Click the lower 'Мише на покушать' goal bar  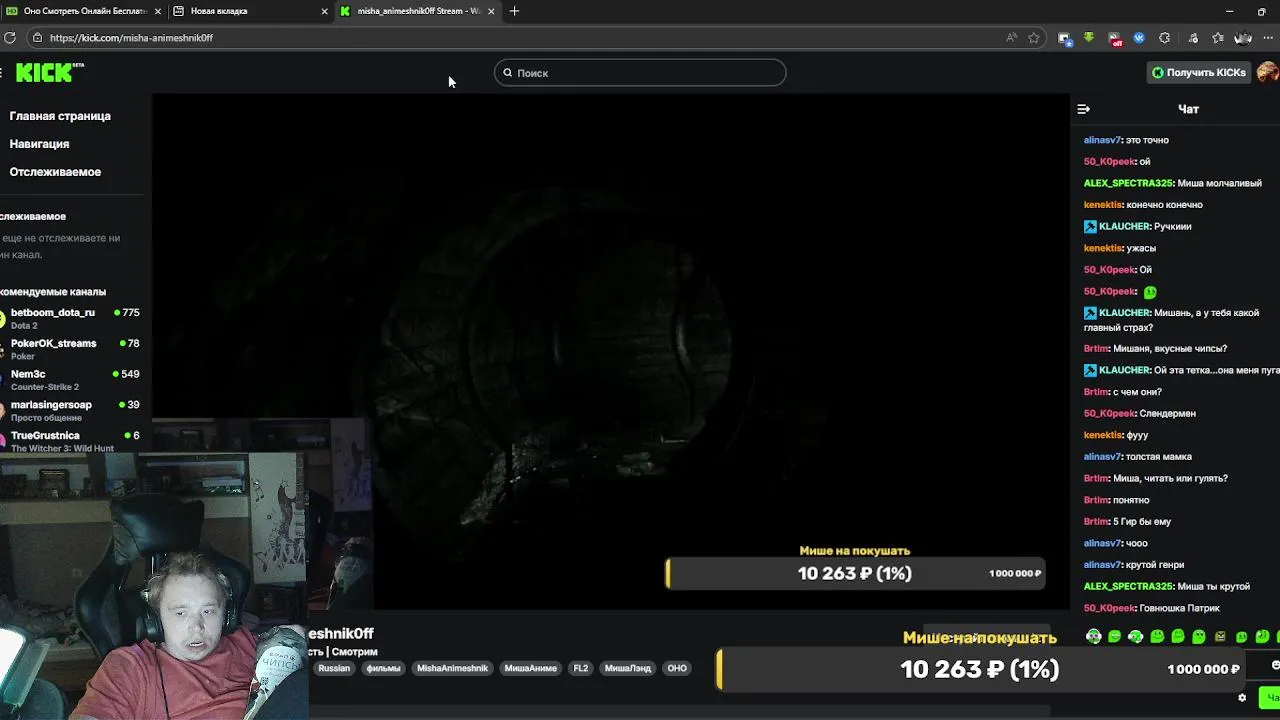980,669
